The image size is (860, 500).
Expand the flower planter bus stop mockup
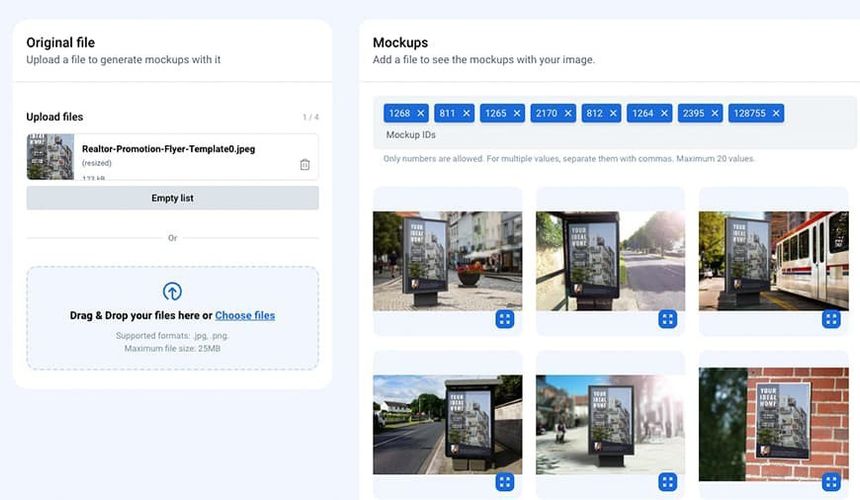pos(505,319)
